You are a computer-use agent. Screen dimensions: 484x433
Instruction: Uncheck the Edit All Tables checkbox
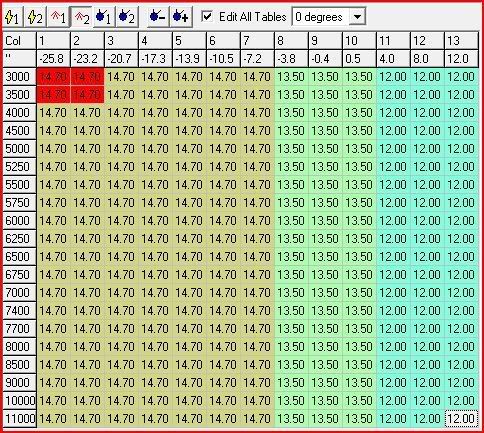pos(207,16)
